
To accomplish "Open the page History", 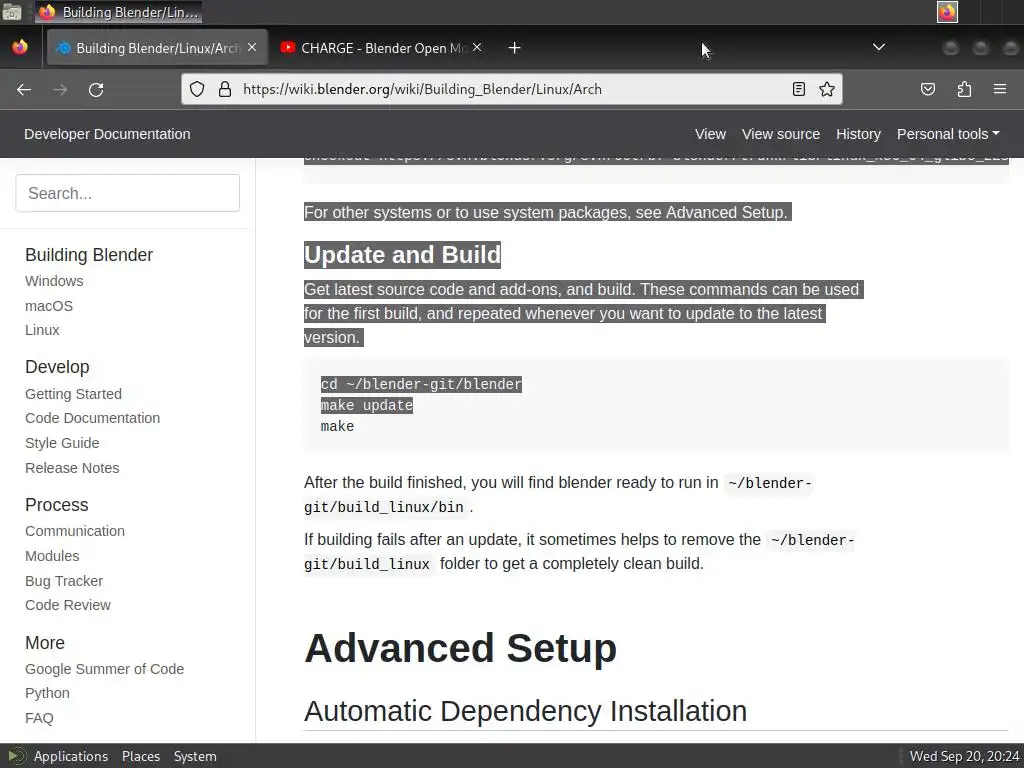I will point(858,134).
